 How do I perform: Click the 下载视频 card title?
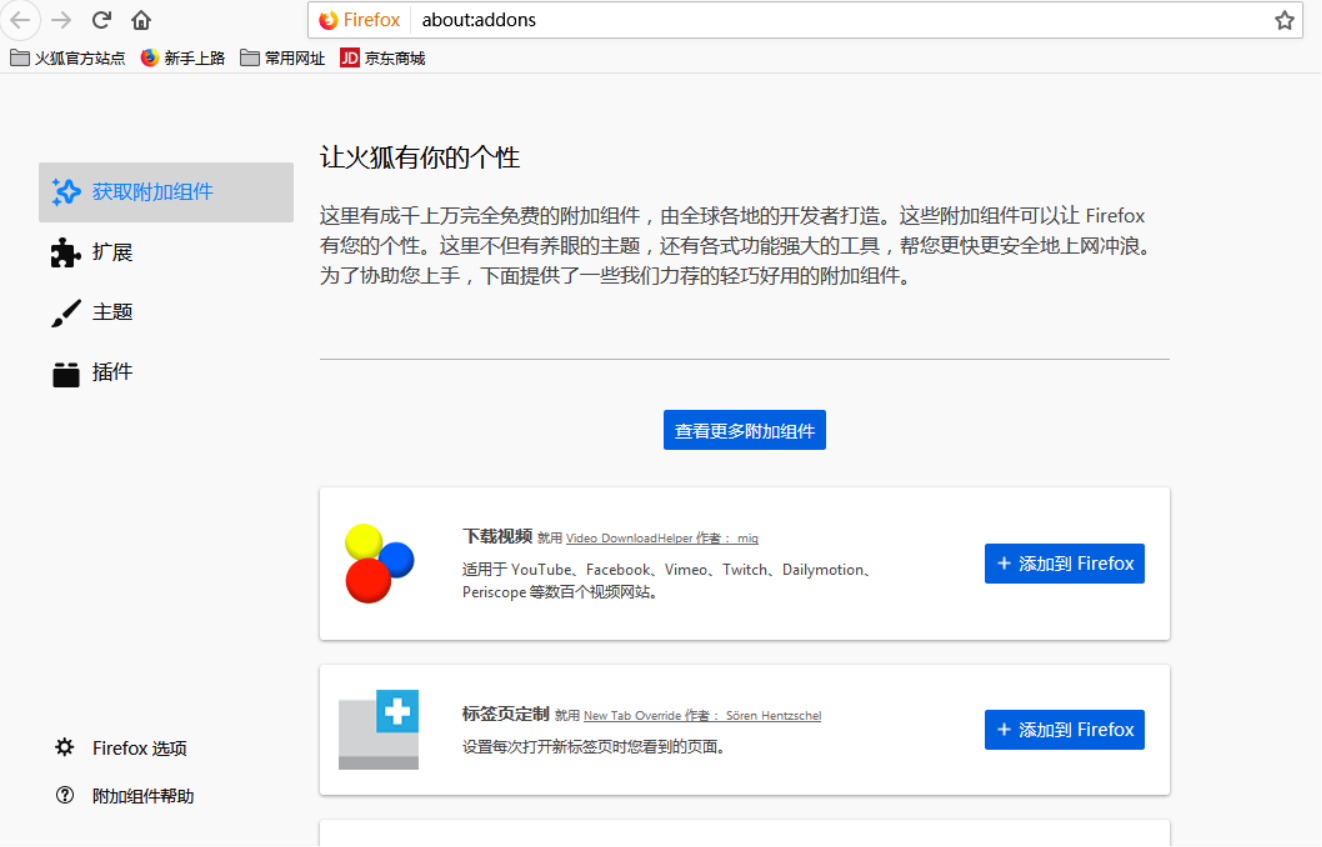point(497,536)
